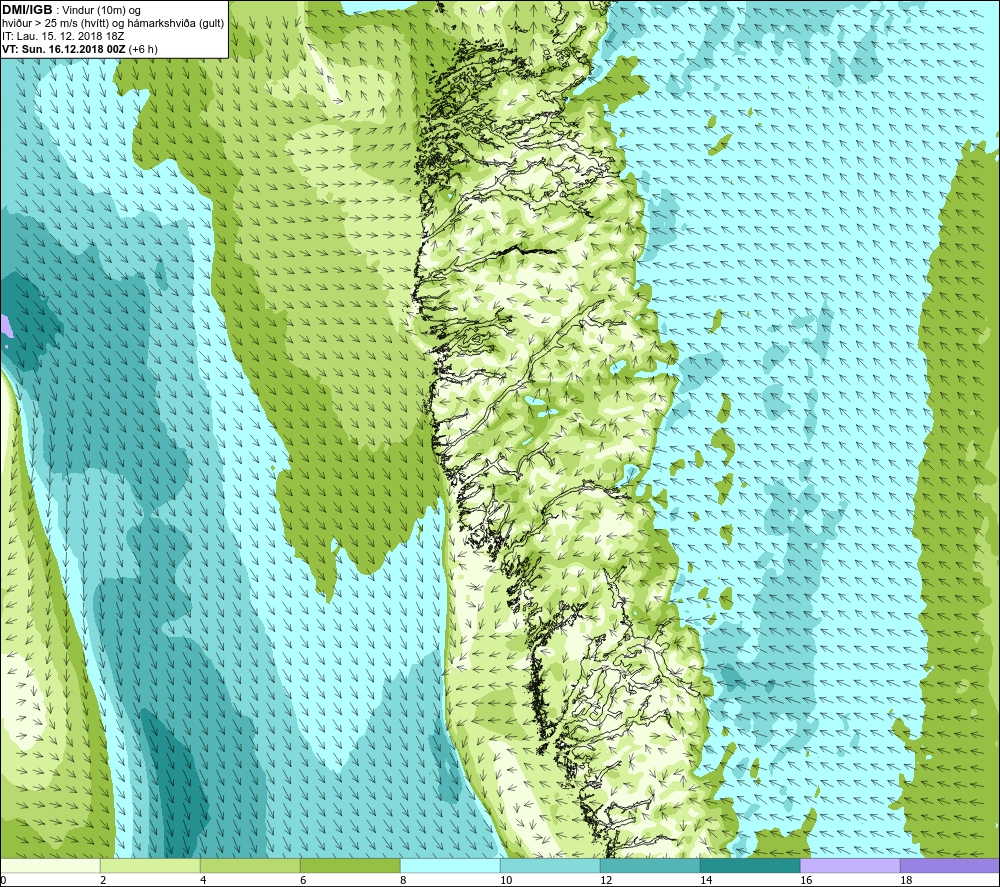Click the purple legend swatch above 18 m/s
Viewport: 1000px width, 887px height.
(950, 865)
